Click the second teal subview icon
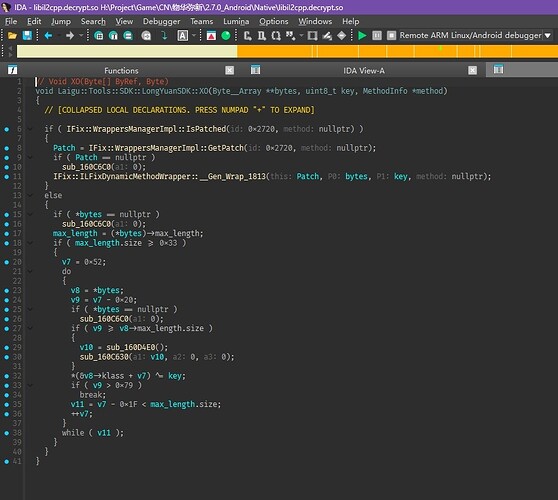 [x=113, y=36]
